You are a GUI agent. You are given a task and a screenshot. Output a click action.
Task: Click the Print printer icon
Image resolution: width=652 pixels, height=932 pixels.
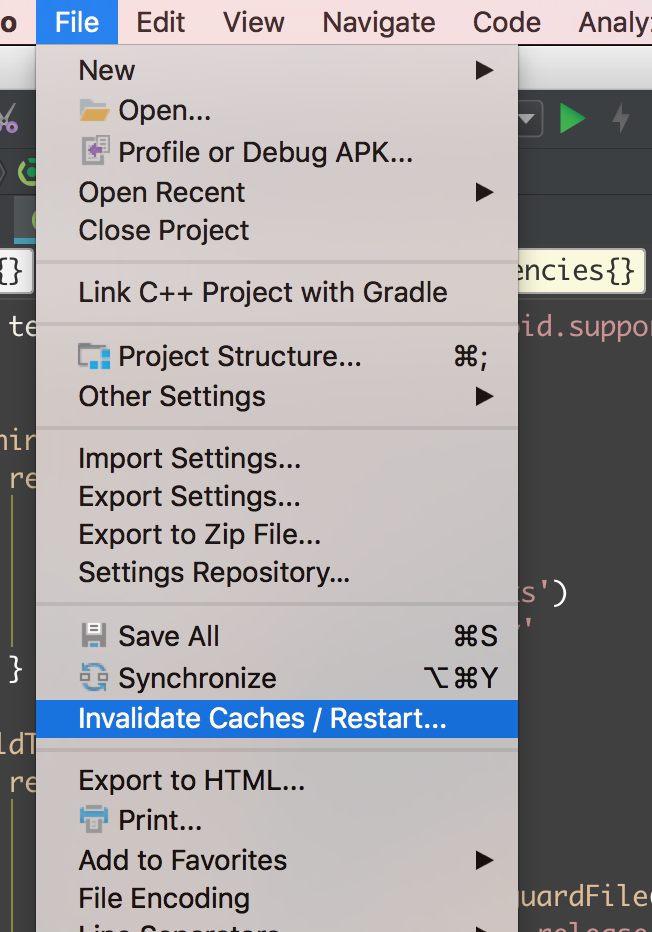91,818
